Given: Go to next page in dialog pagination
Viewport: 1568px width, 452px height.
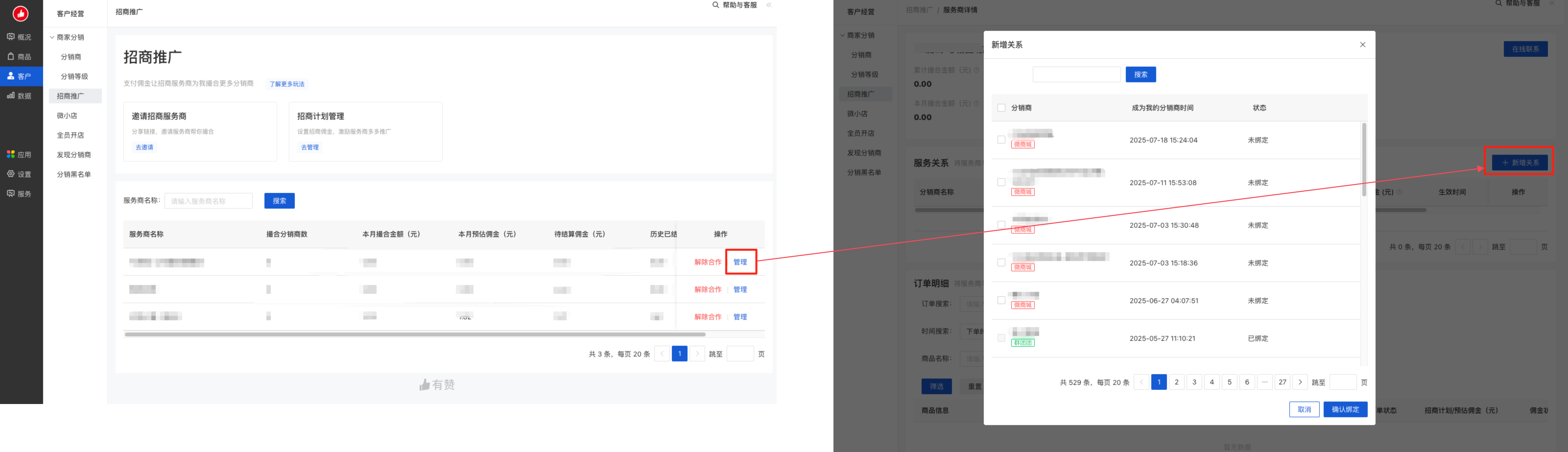Looking at the screenshot, I should 1300,382.
